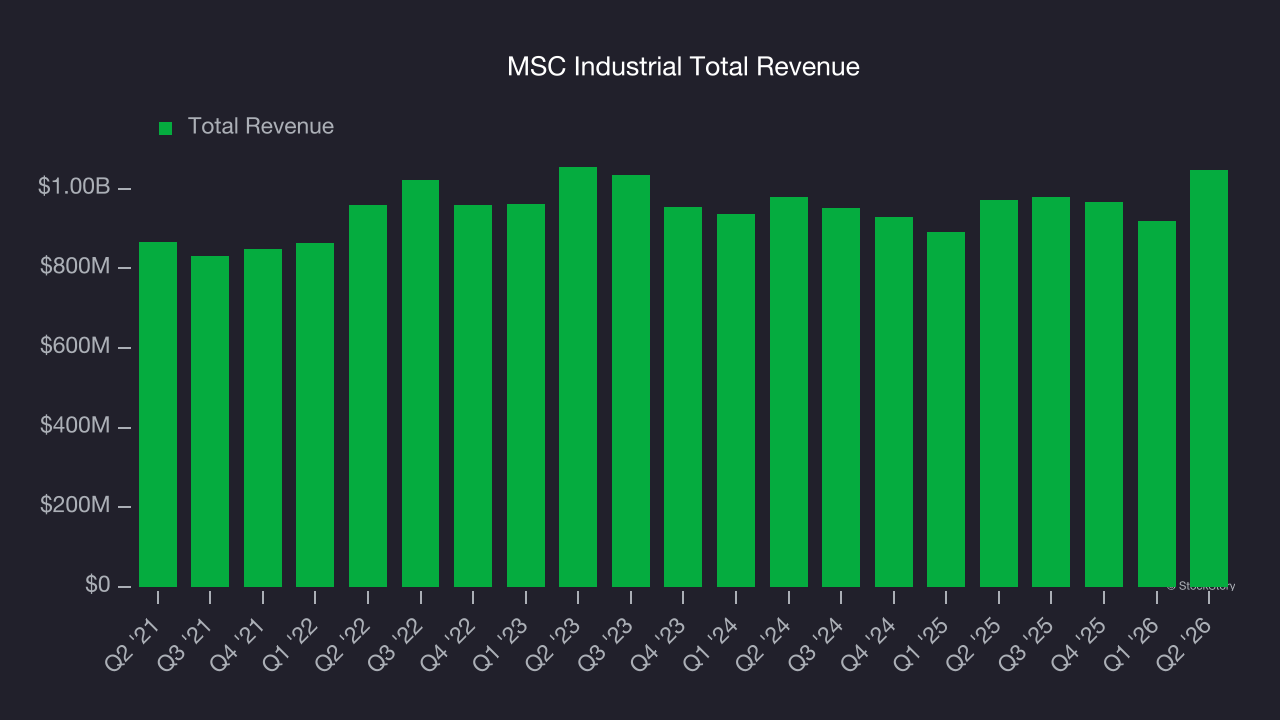1280x720 pixels.
Task: Select the Q4 '21 revenue bar
Action: (263, 418)
